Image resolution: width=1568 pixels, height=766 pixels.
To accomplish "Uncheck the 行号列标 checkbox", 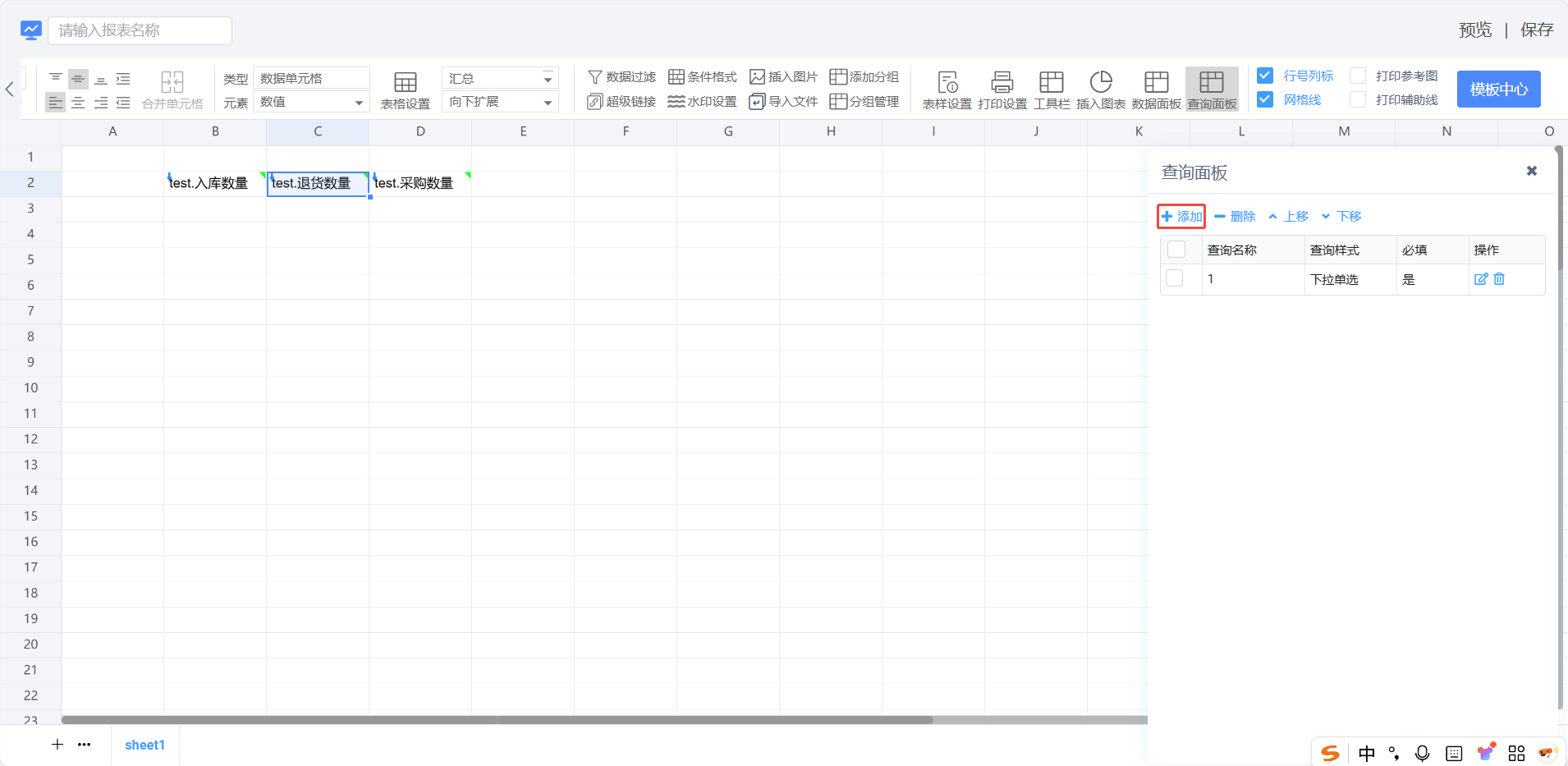I will pyautogui.click(x=1265, y=76).
